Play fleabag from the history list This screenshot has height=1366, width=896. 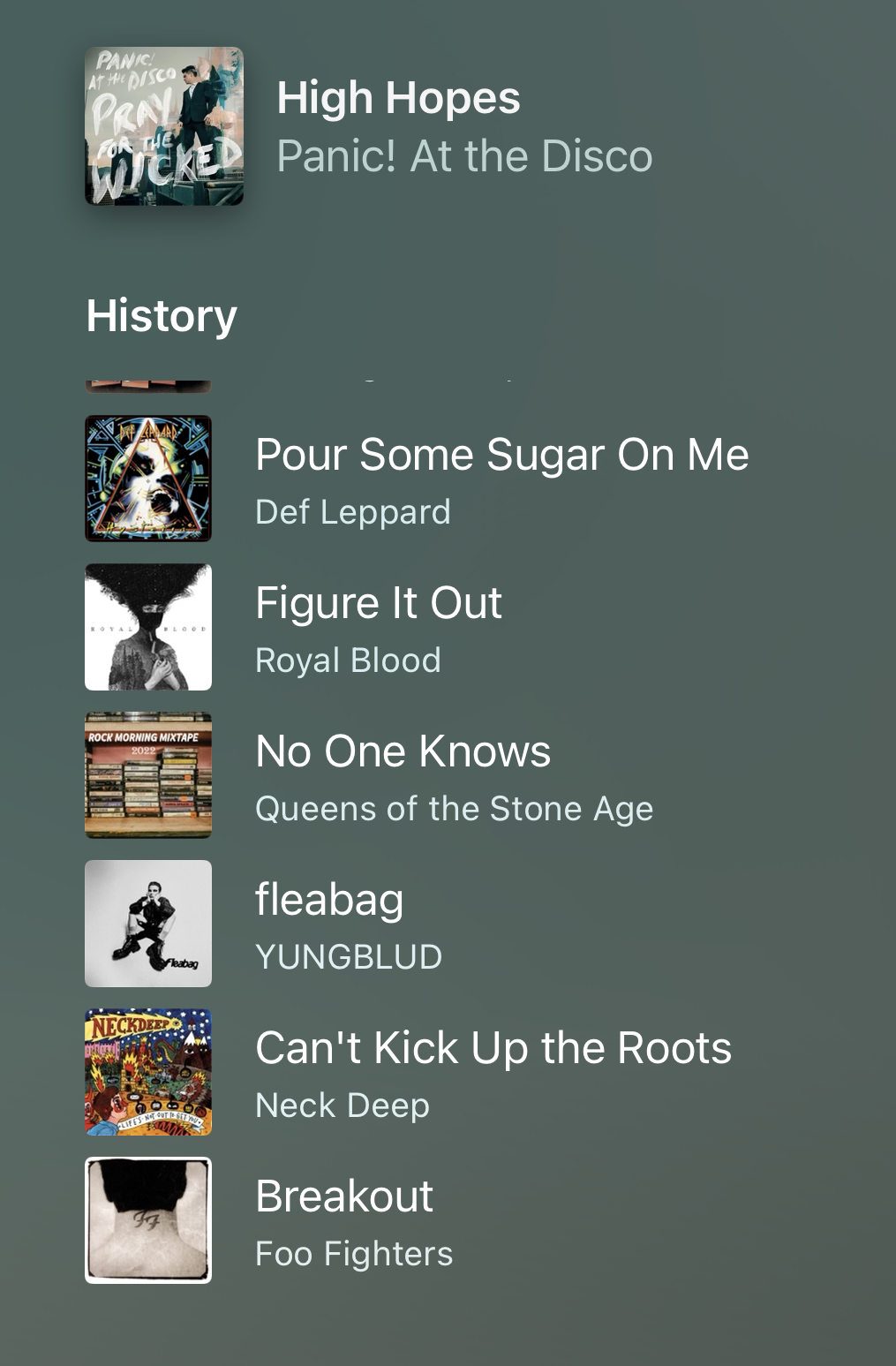pos(329,900)
